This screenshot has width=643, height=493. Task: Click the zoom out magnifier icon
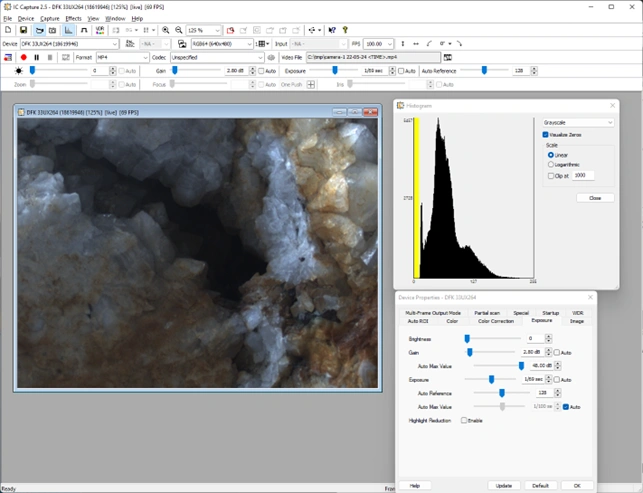pyautogui.click(x=179, y=31)
